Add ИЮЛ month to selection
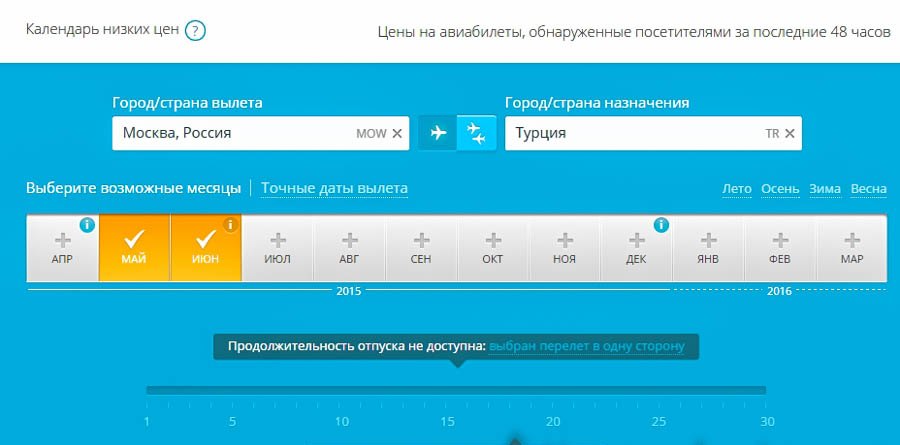900x445 pixels. (278, 248)
